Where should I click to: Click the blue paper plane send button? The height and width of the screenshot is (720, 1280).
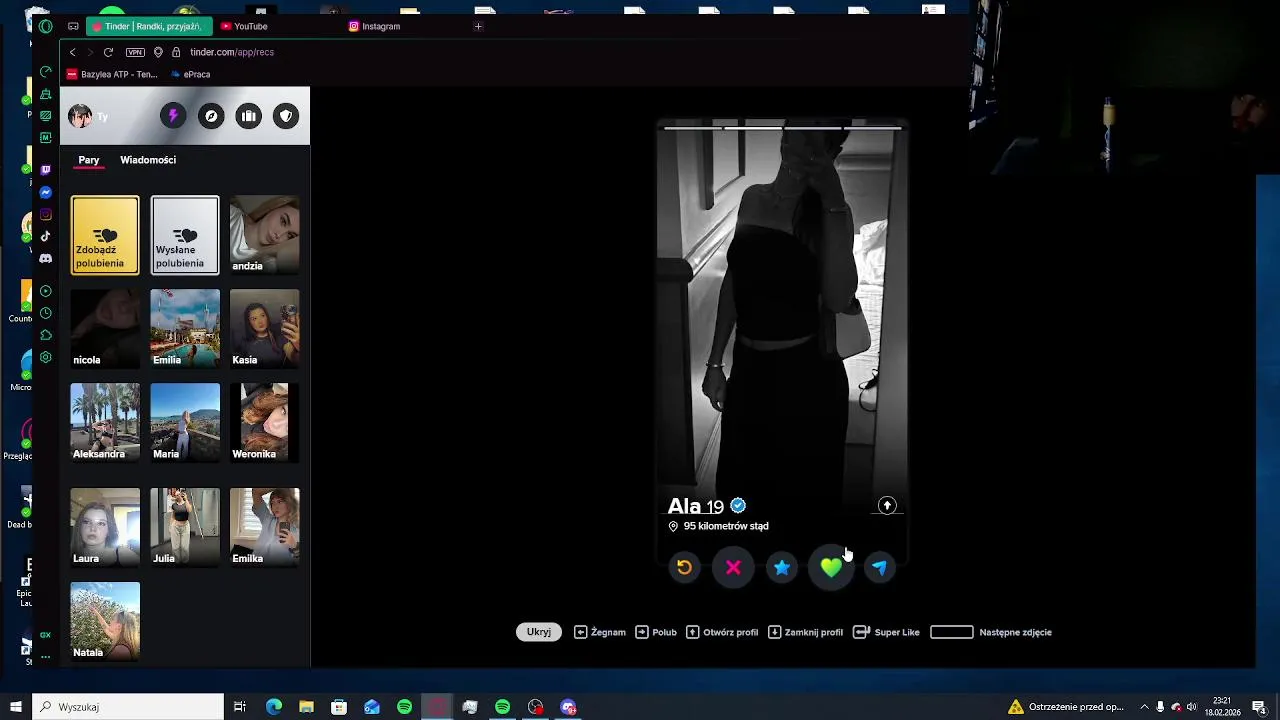[879, 567]
